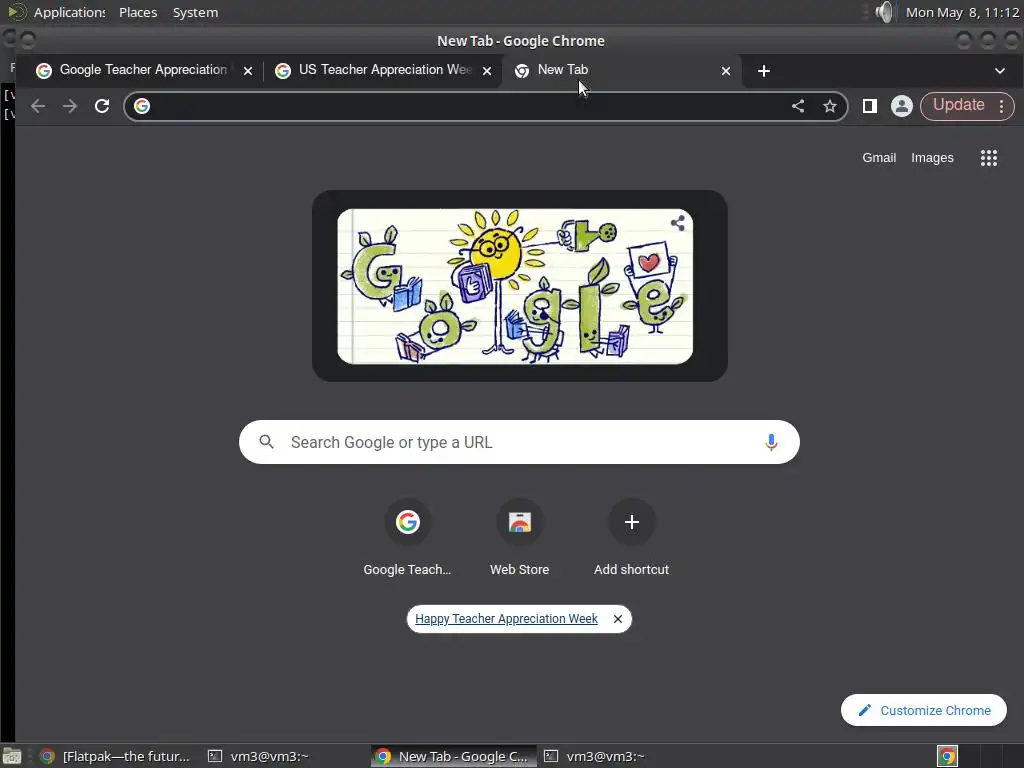
Task: Open the system volume control
Action: (885, 12)
